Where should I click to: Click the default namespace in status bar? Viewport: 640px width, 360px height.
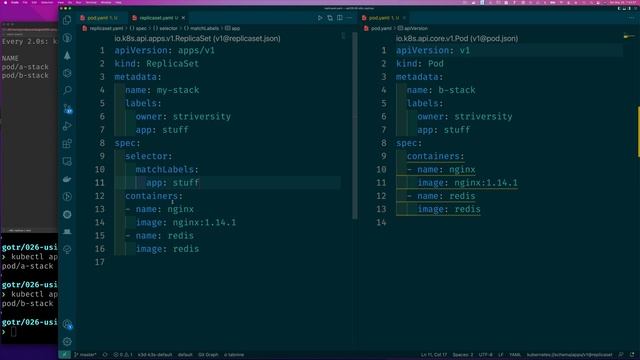pyautogui.click(x=185, y=355)
